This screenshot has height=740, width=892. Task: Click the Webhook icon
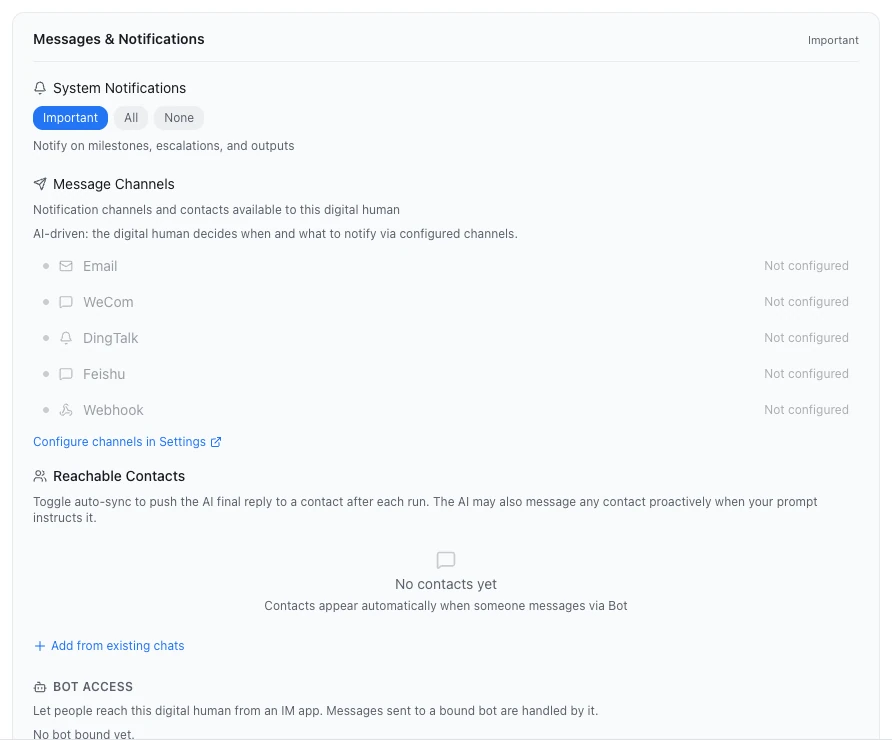[x=66, y=410]
